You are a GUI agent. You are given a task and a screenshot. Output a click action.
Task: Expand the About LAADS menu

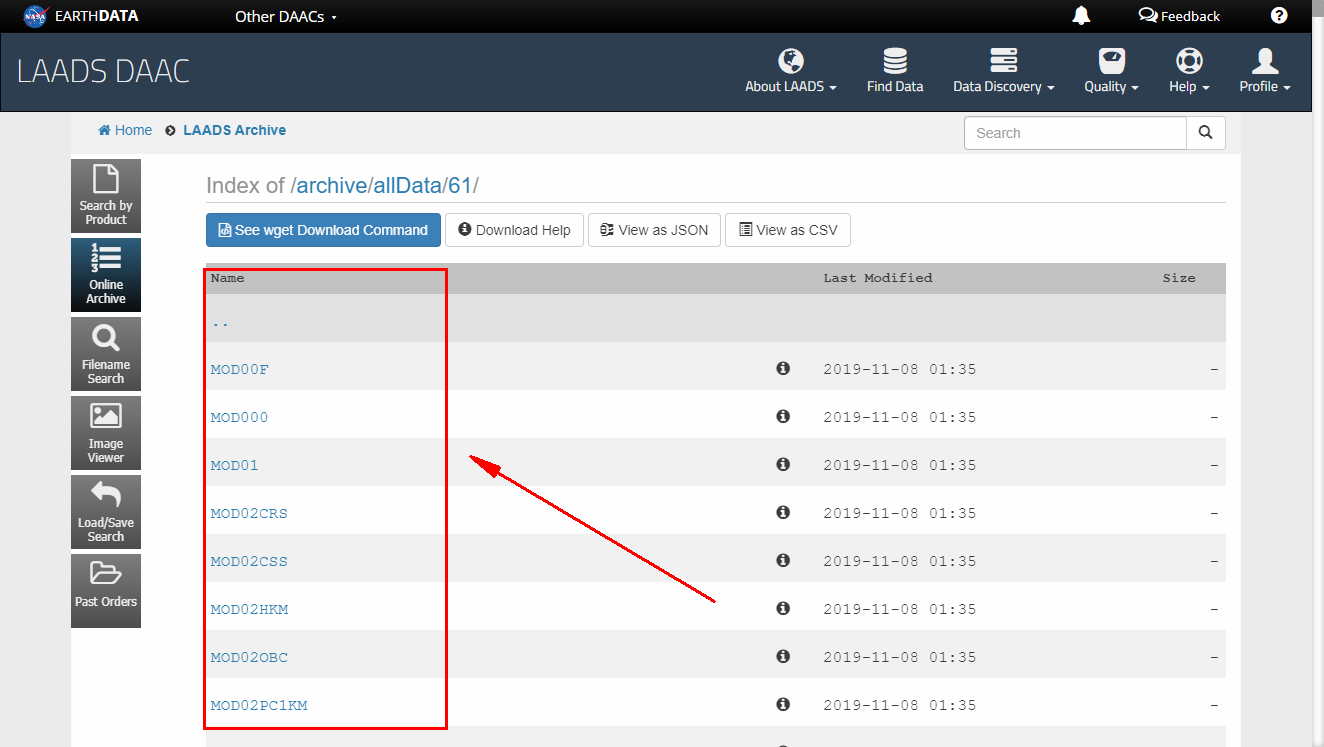(791, 72)
